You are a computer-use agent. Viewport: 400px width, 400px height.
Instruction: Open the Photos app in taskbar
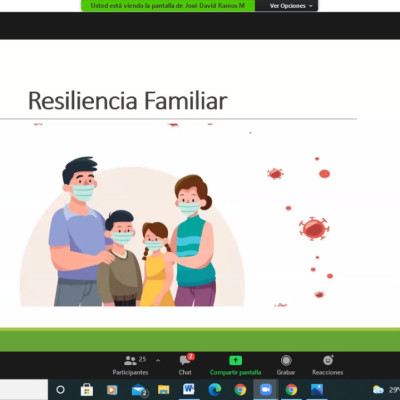click(x=317, y=390)
